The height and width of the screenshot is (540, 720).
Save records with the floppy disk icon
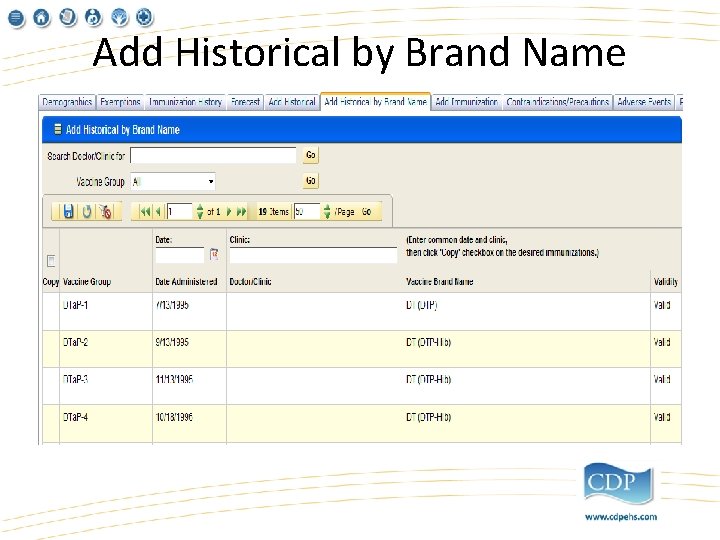(x=68, y=212)
